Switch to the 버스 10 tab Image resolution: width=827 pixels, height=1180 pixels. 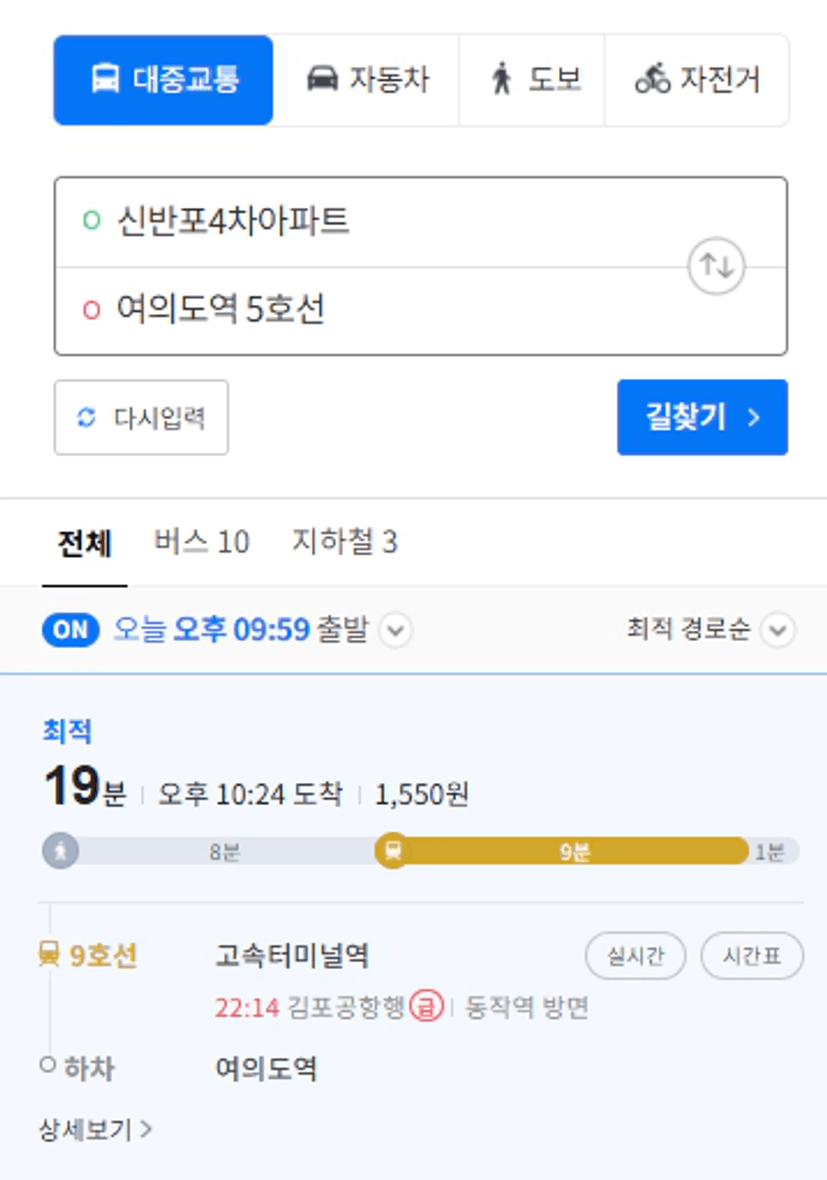click(202, 542)
